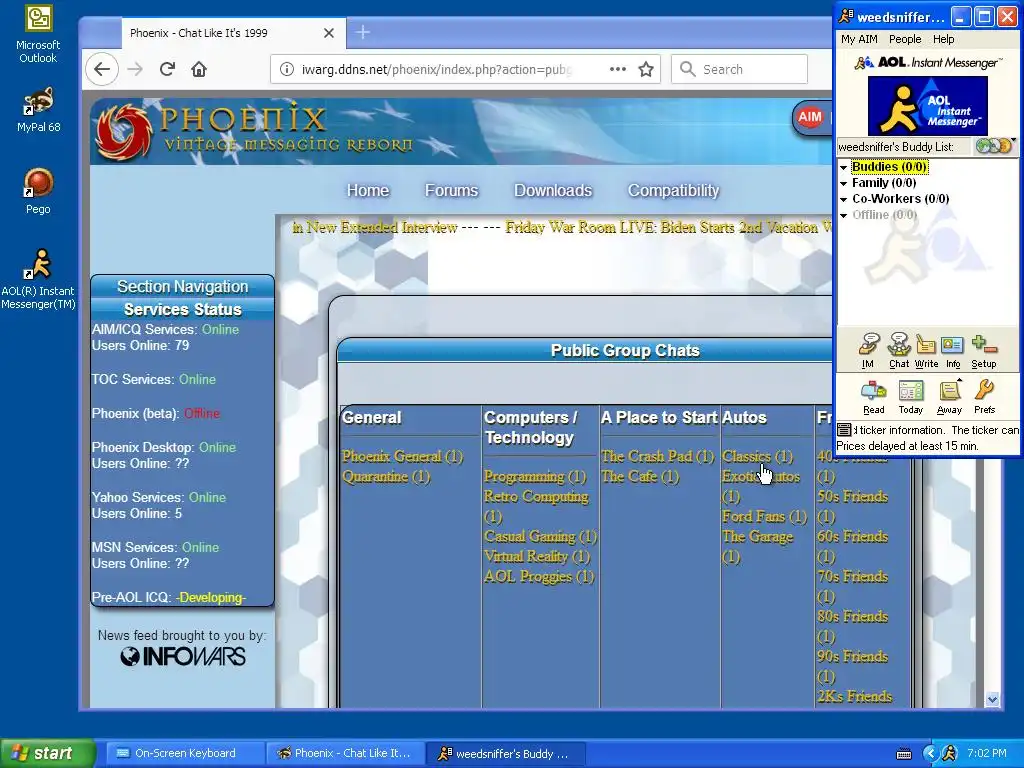Join The Crash Pad chat
The width and height of the screenshot is (1024, 768).
[658, 456]
